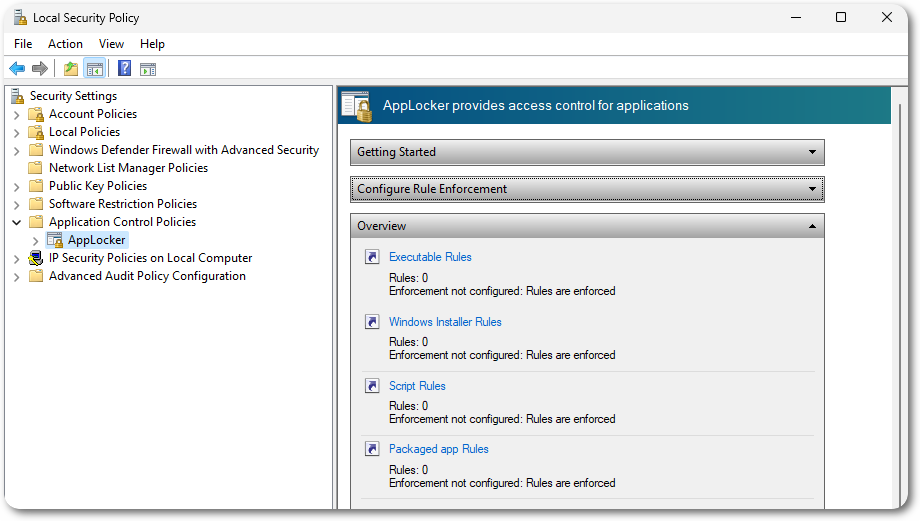
Task: Open Help via blue question mark icon
Action: tap(124, 69)
